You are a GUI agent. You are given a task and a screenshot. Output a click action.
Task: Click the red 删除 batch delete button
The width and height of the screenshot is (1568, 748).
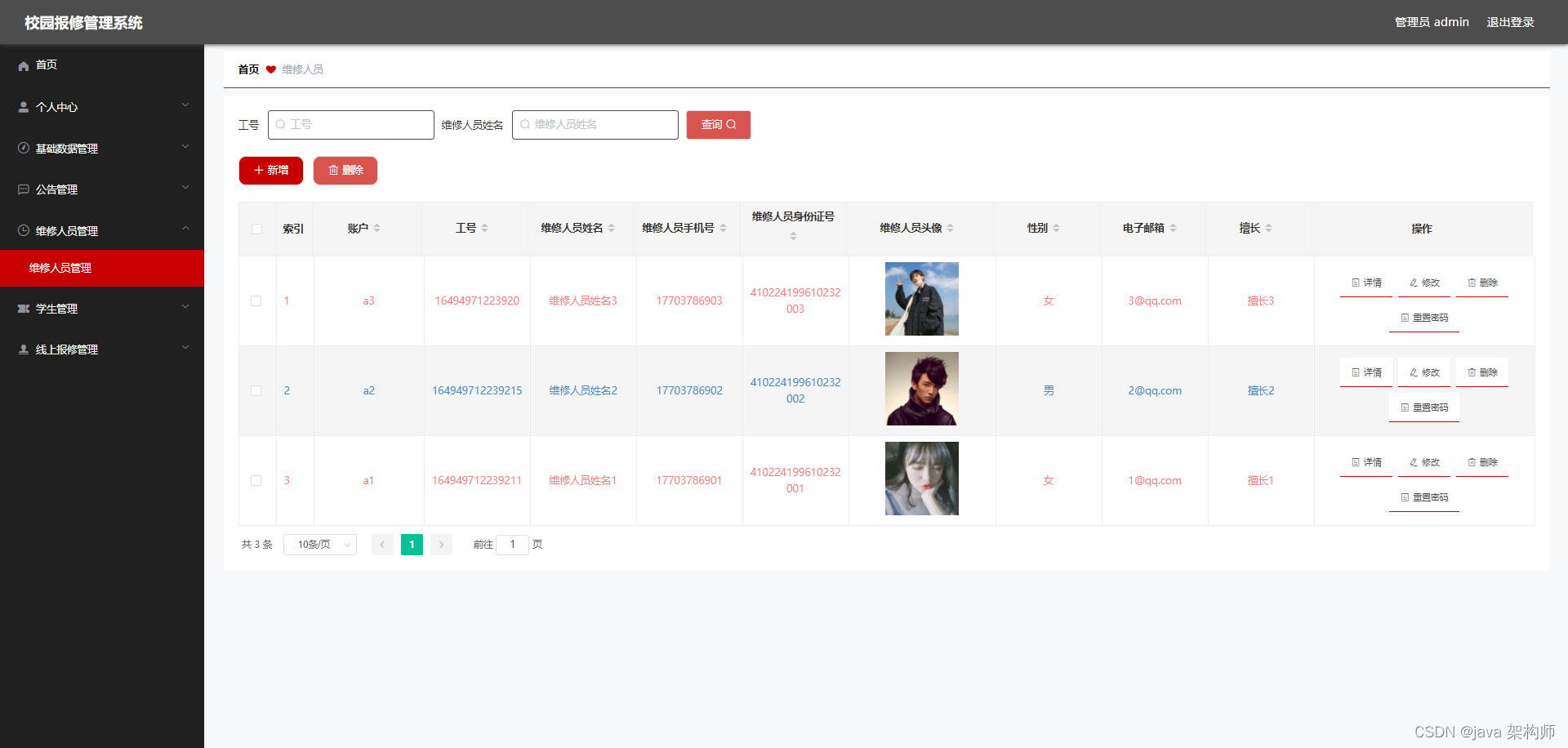345,171
